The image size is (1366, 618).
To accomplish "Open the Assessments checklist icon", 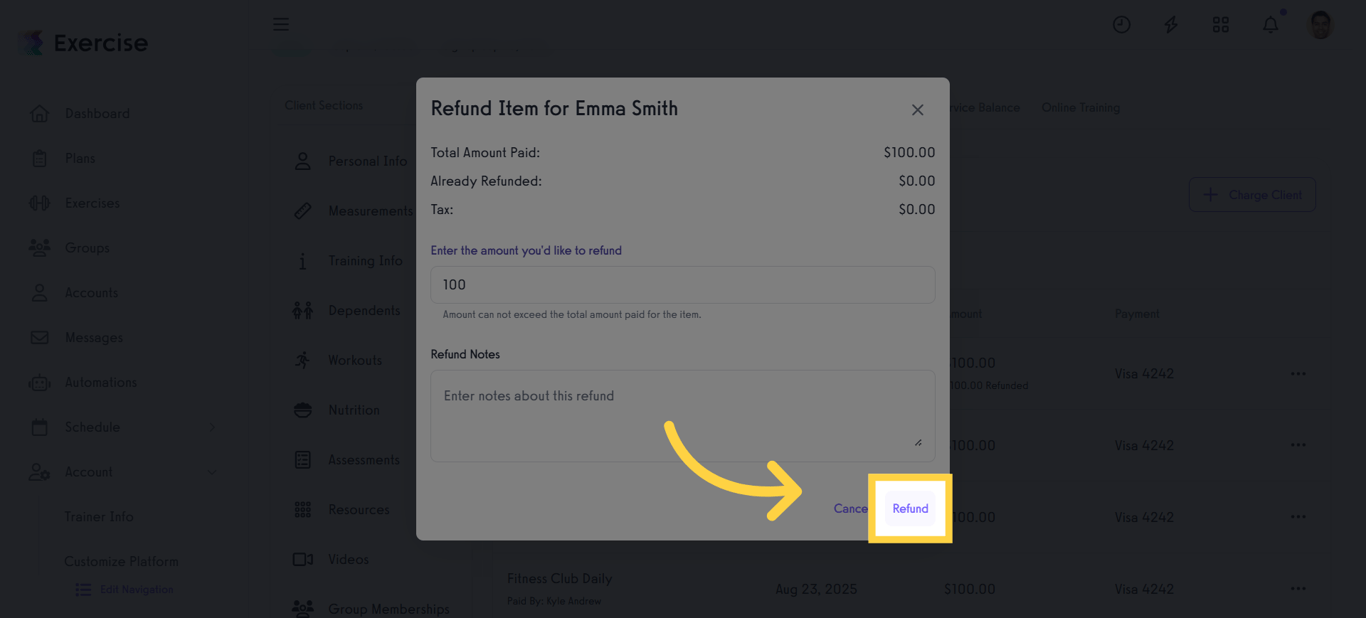I will pos(303,459).
